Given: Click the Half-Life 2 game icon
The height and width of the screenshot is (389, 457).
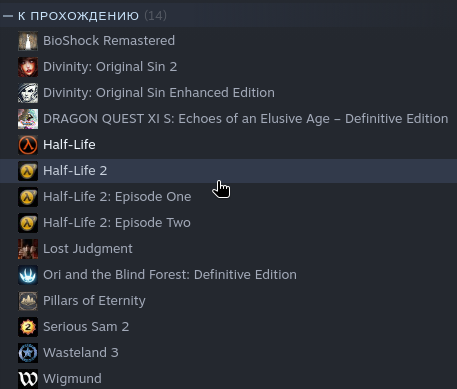Looking at the screenshot, I should tap(28, 171).
